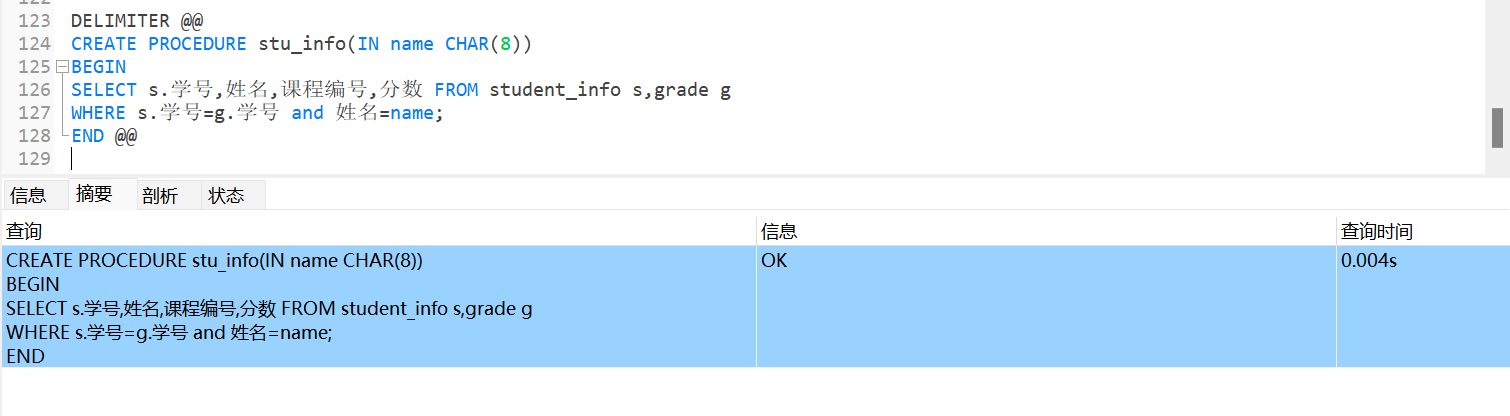
Task: Switch to the 状态 tab
Action: click(x=226, y=195)
